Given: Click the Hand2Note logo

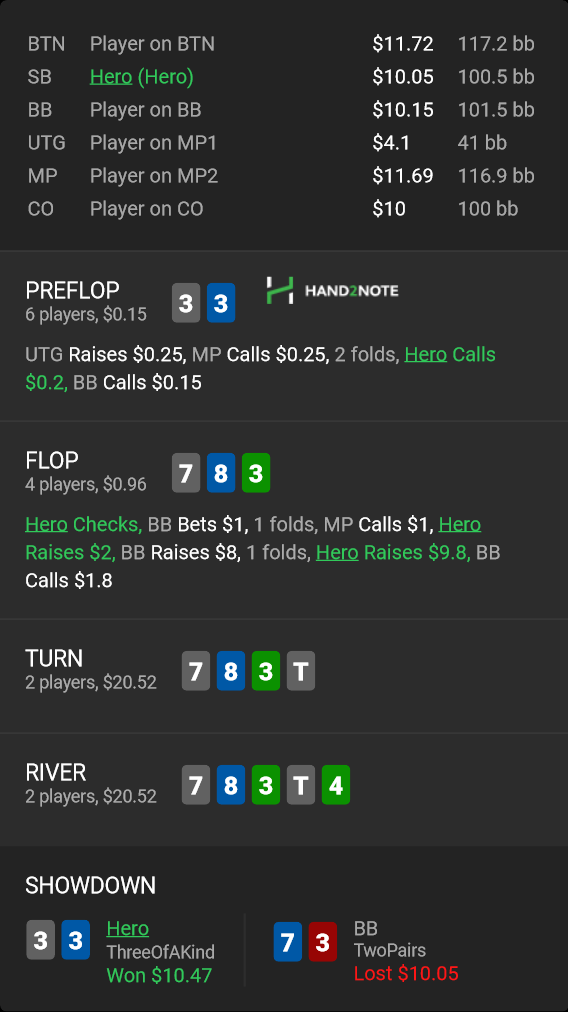Looking at the screenshot, I should tap(332, 290).
